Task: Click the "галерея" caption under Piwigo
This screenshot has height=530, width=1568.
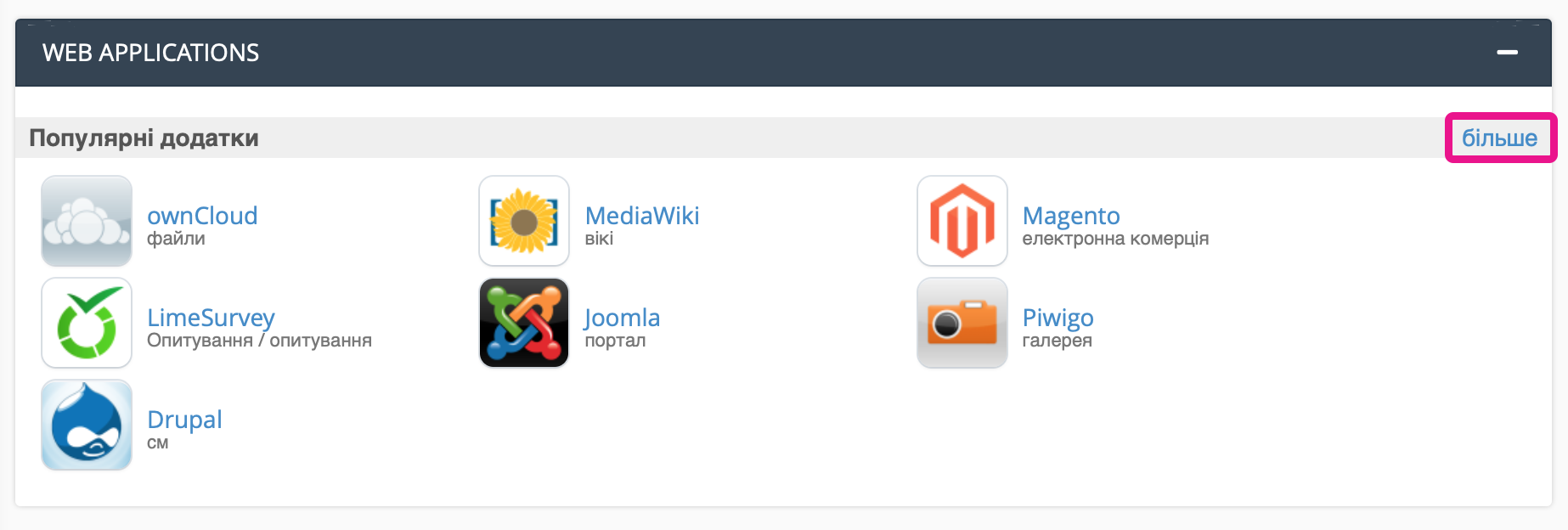Action: (1057, 341)
